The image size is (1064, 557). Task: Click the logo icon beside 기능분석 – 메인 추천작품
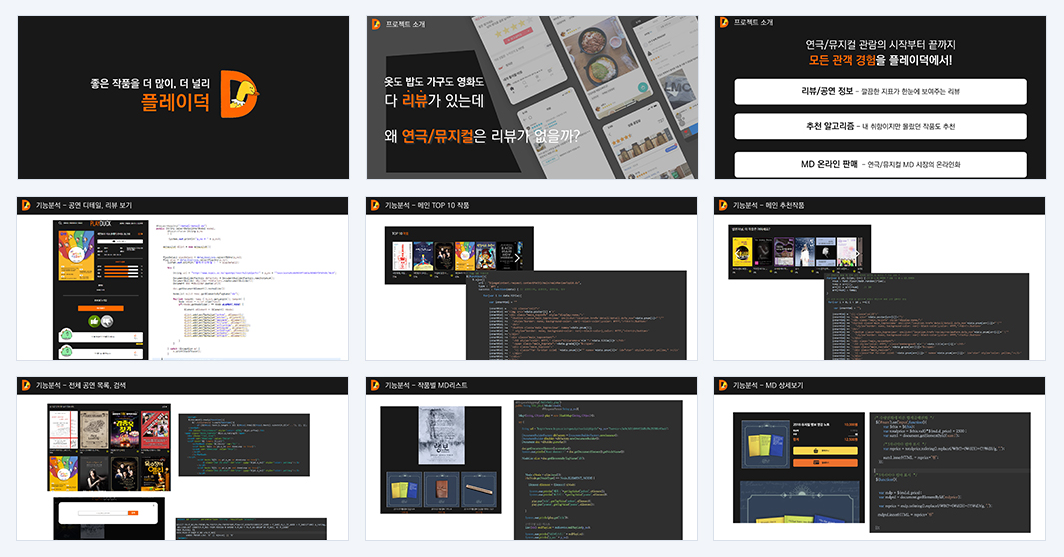723,205
